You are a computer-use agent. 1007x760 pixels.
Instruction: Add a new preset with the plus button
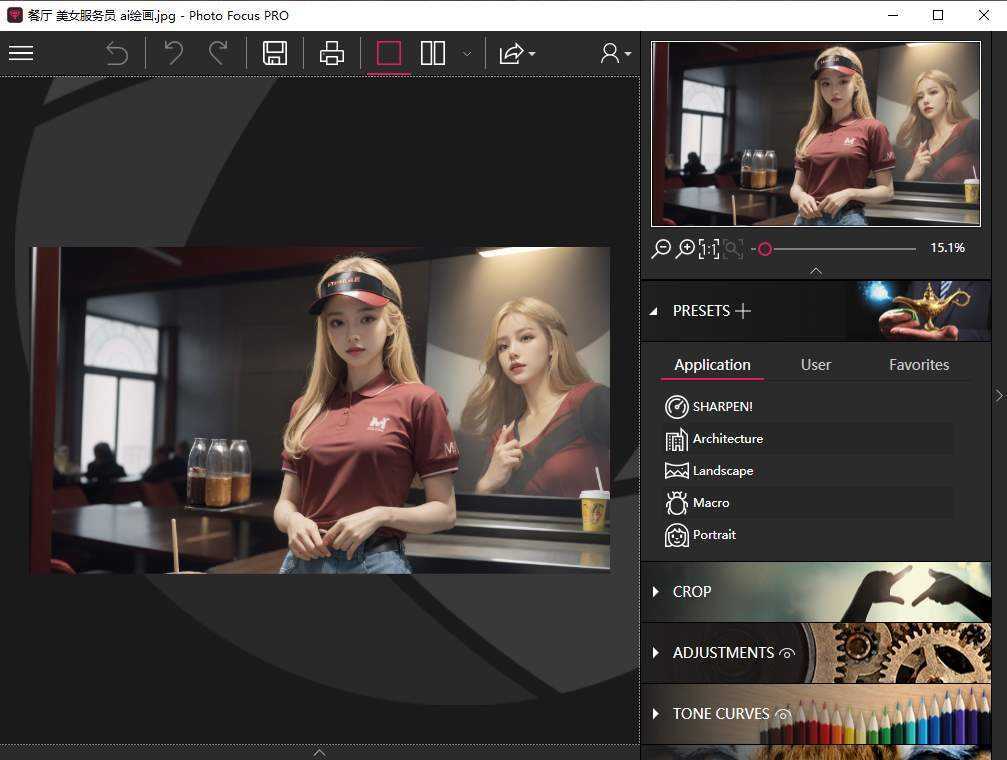click(744, 310)
